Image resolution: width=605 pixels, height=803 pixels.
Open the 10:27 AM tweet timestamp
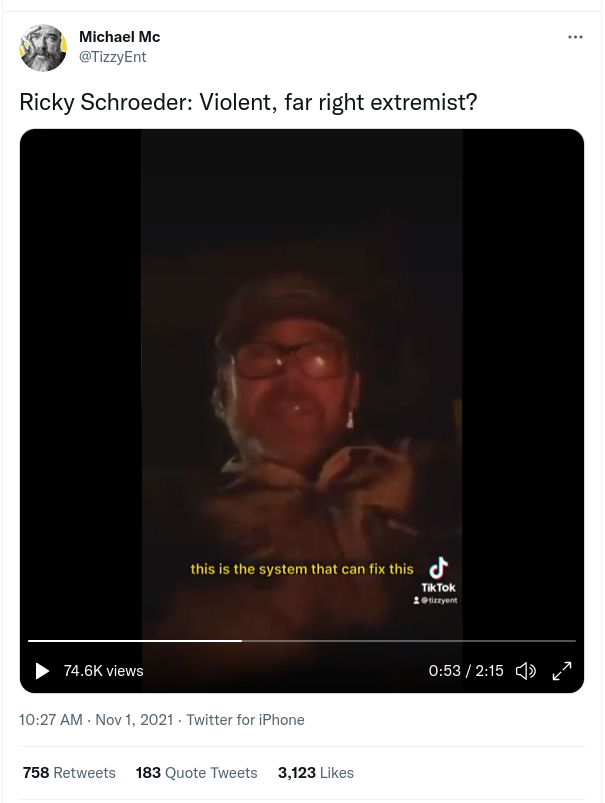[51, 720]
